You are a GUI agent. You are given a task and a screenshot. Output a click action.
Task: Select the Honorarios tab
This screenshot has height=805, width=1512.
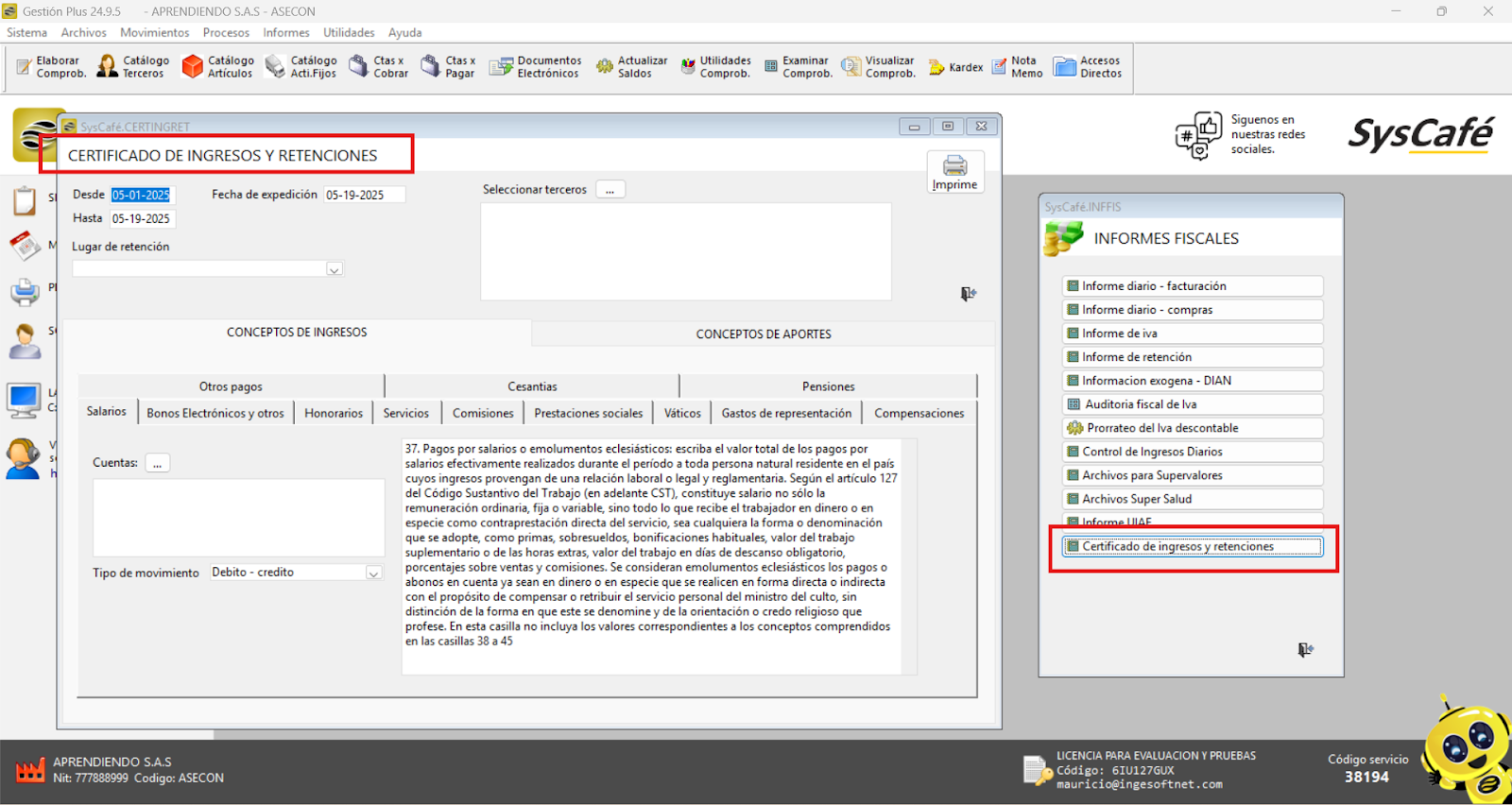(x=333, y=414)
